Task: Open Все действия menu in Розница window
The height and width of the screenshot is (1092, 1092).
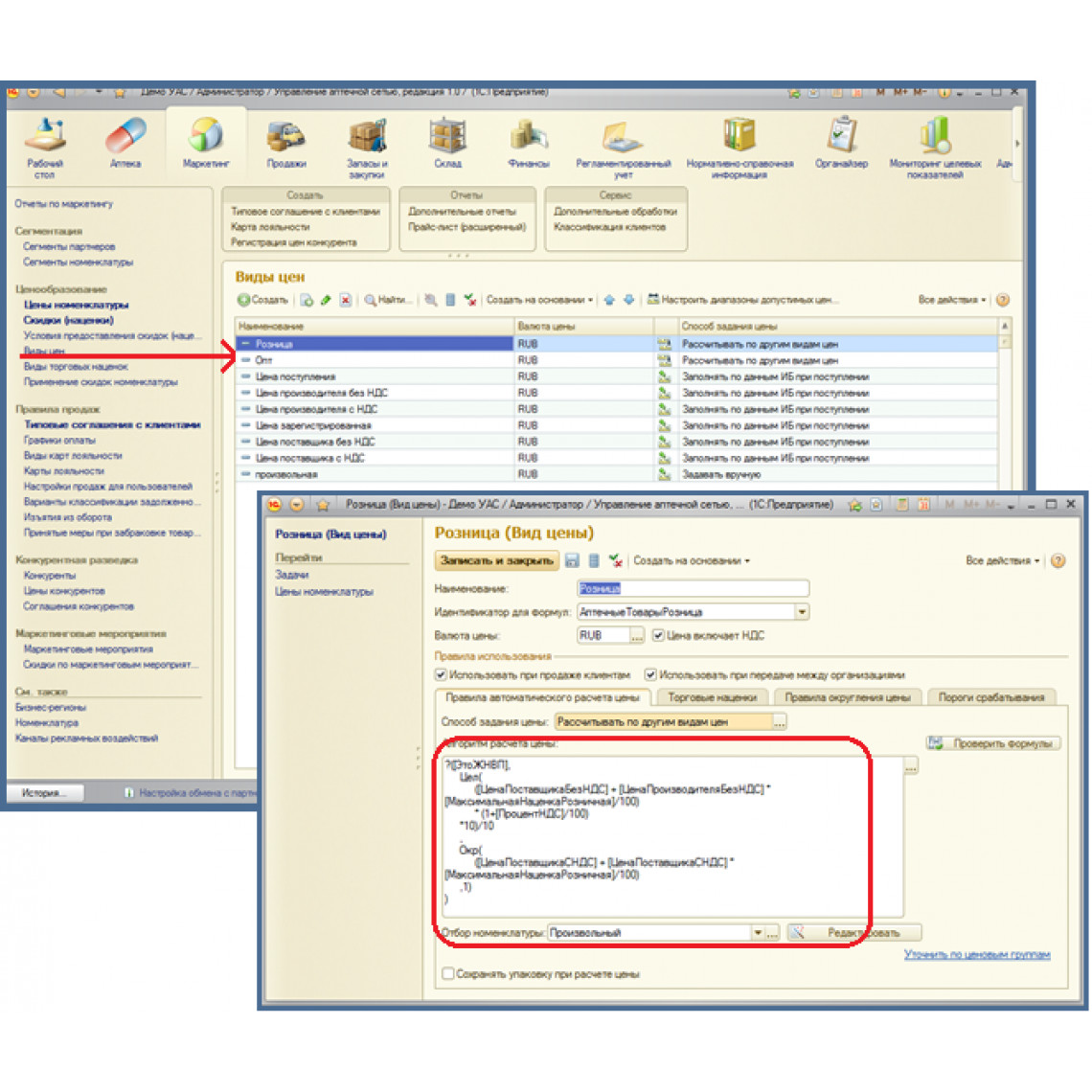Action: [x=1002, y=560]
